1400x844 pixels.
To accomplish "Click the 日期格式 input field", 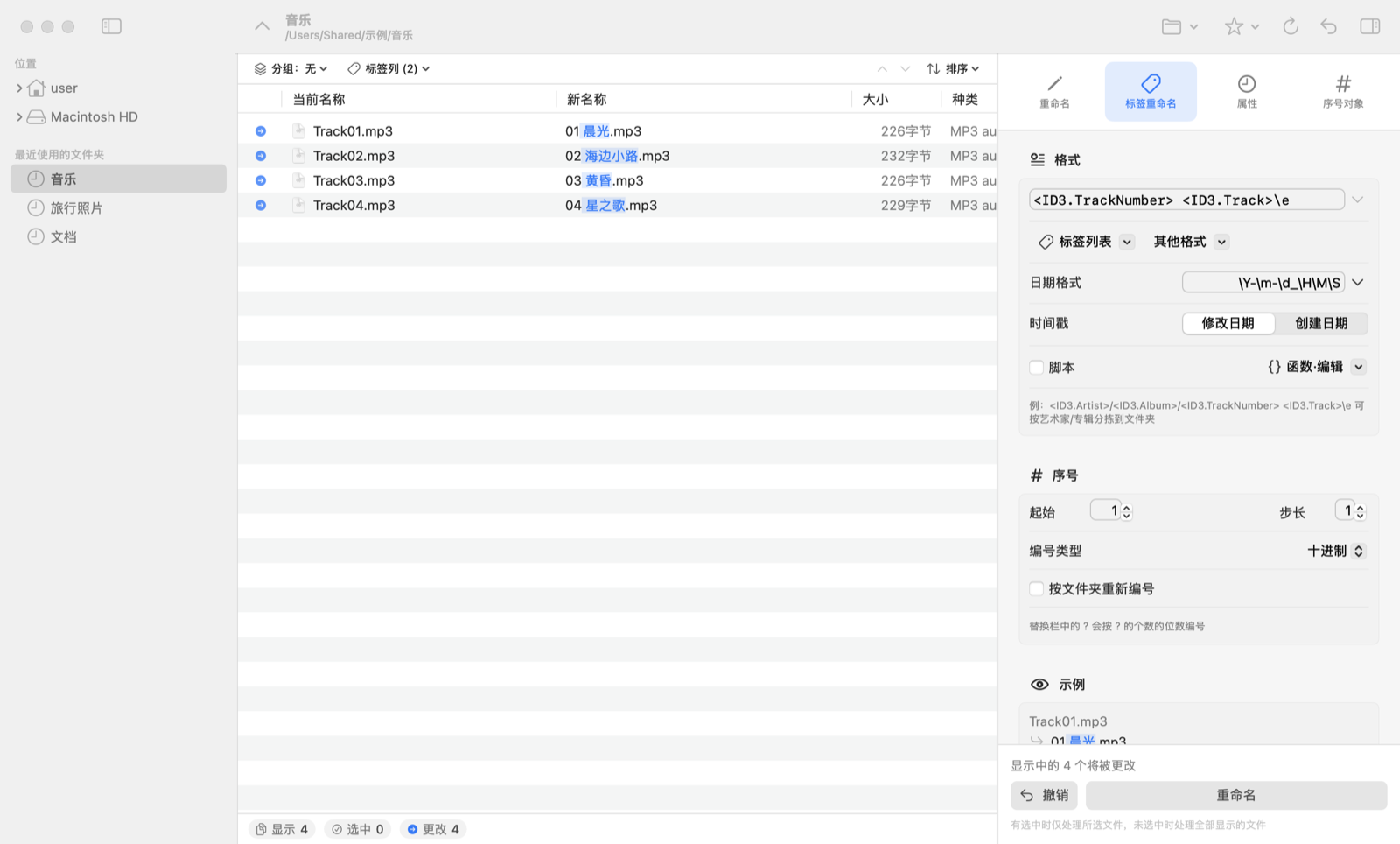I will point(1263,282).
